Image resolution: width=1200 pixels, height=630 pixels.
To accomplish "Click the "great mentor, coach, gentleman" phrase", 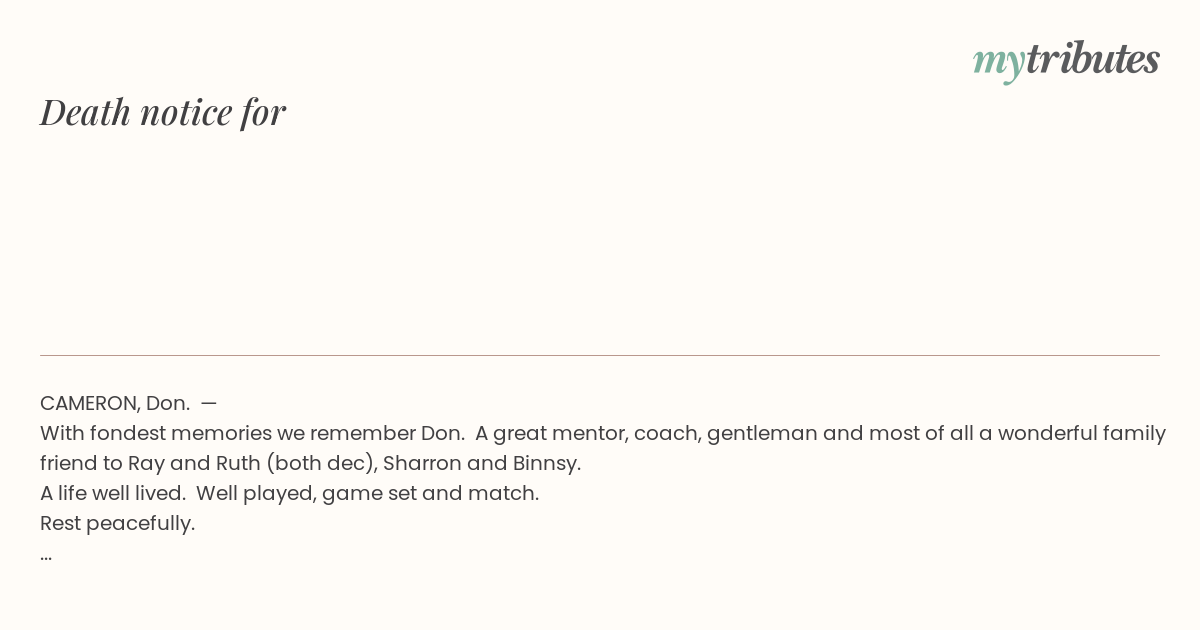I will tap(656, 433).
